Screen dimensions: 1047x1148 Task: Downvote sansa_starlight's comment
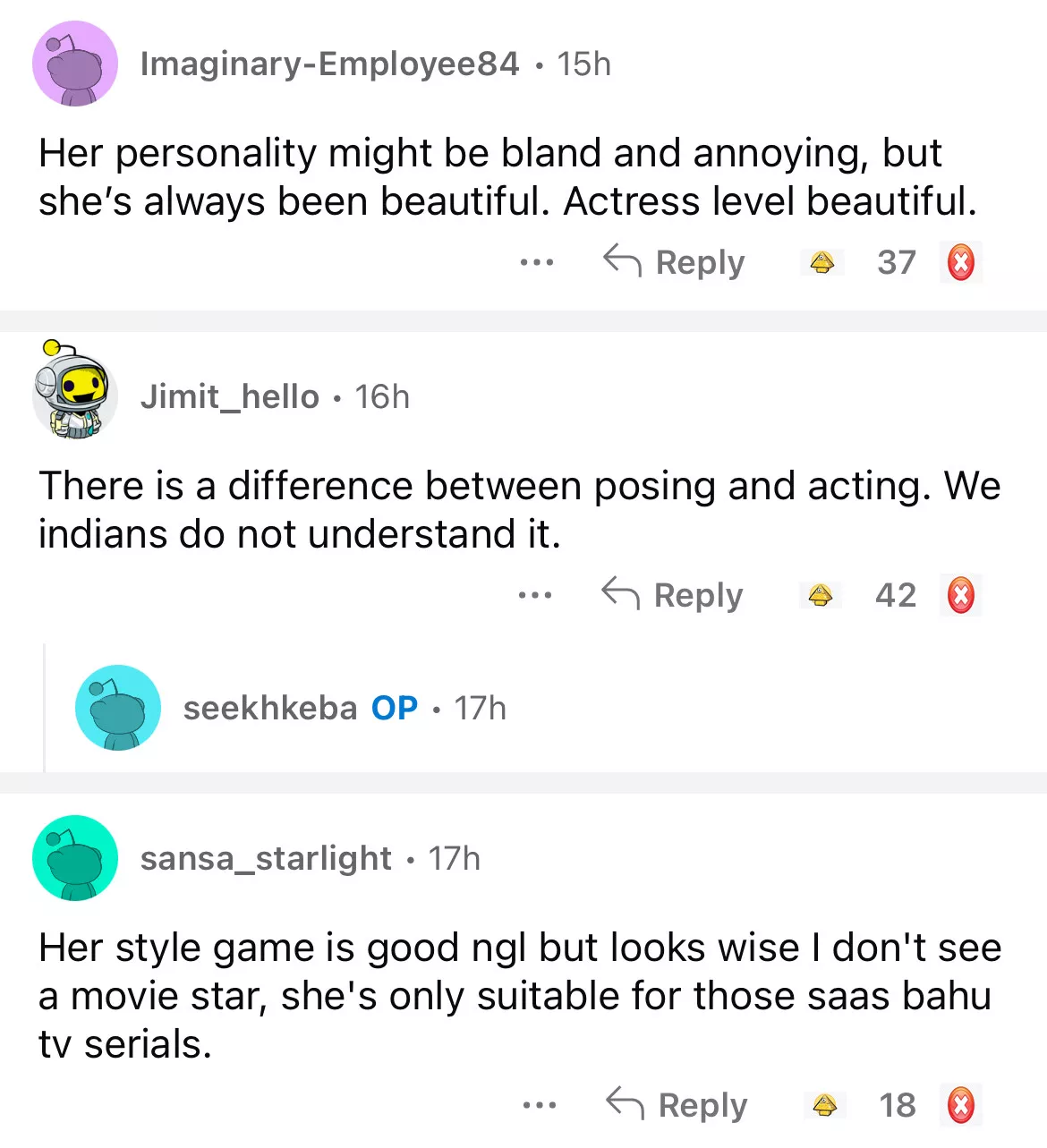click(x=960, y=1105)
